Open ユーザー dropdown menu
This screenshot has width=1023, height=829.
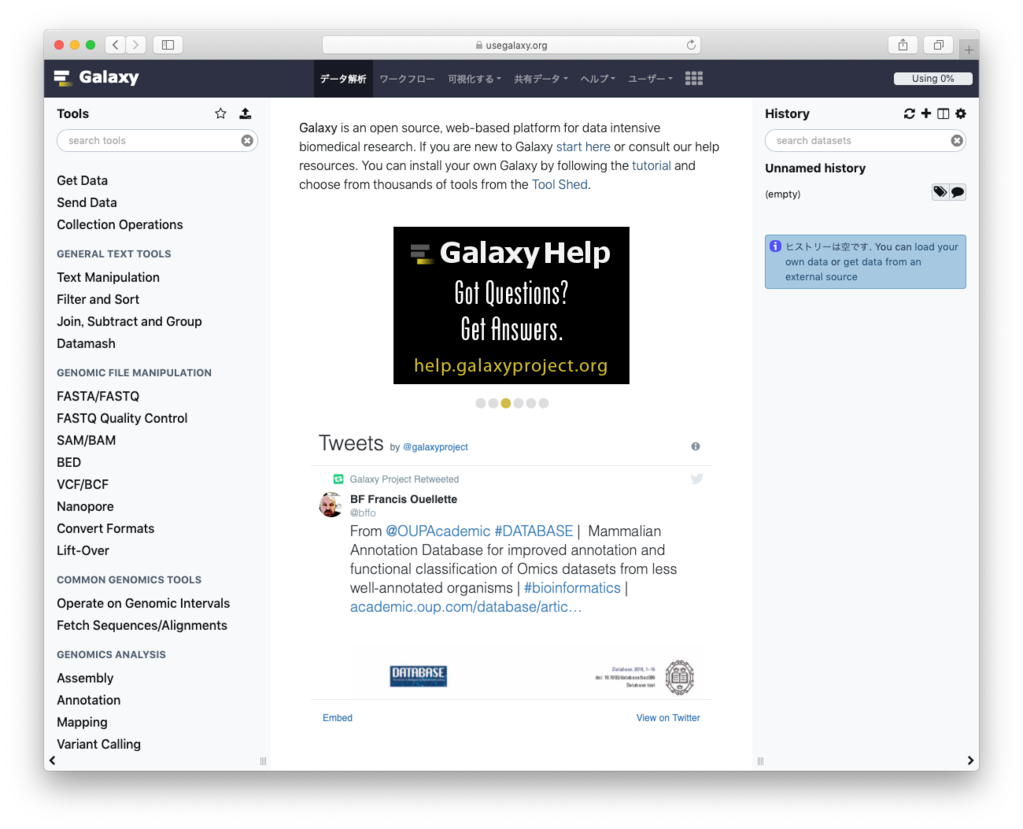tap(650, 79)
